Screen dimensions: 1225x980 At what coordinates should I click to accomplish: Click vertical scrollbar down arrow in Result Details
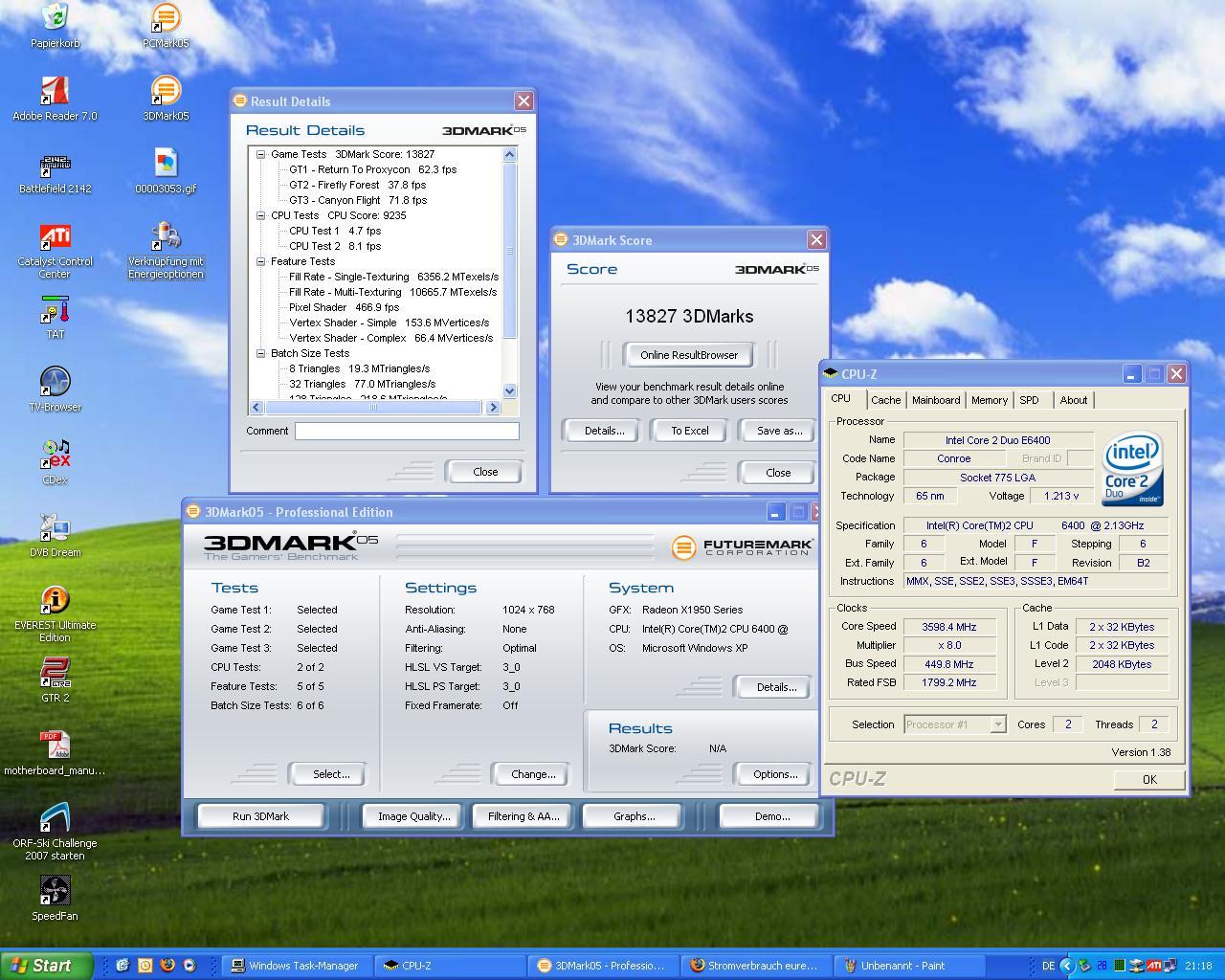click(x=509, y=390)
